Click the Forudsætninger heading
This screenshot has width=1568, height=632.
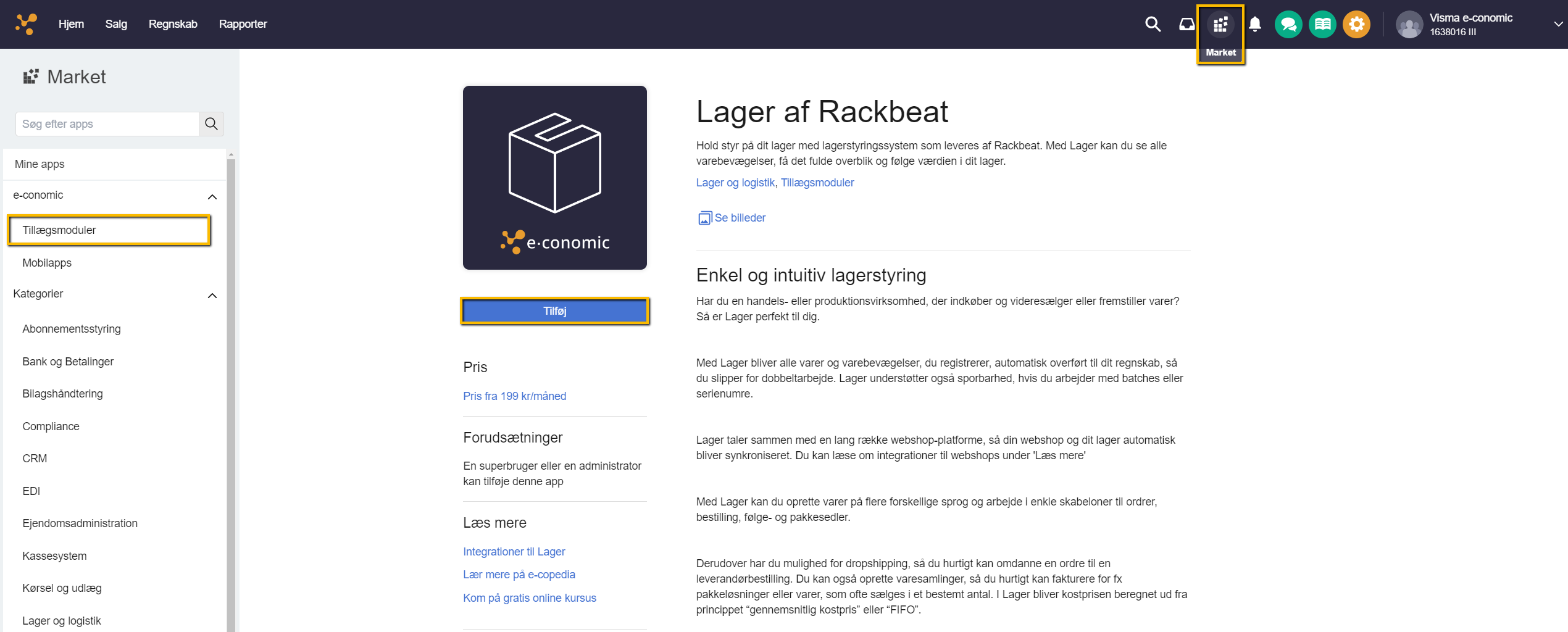point(512,438)
